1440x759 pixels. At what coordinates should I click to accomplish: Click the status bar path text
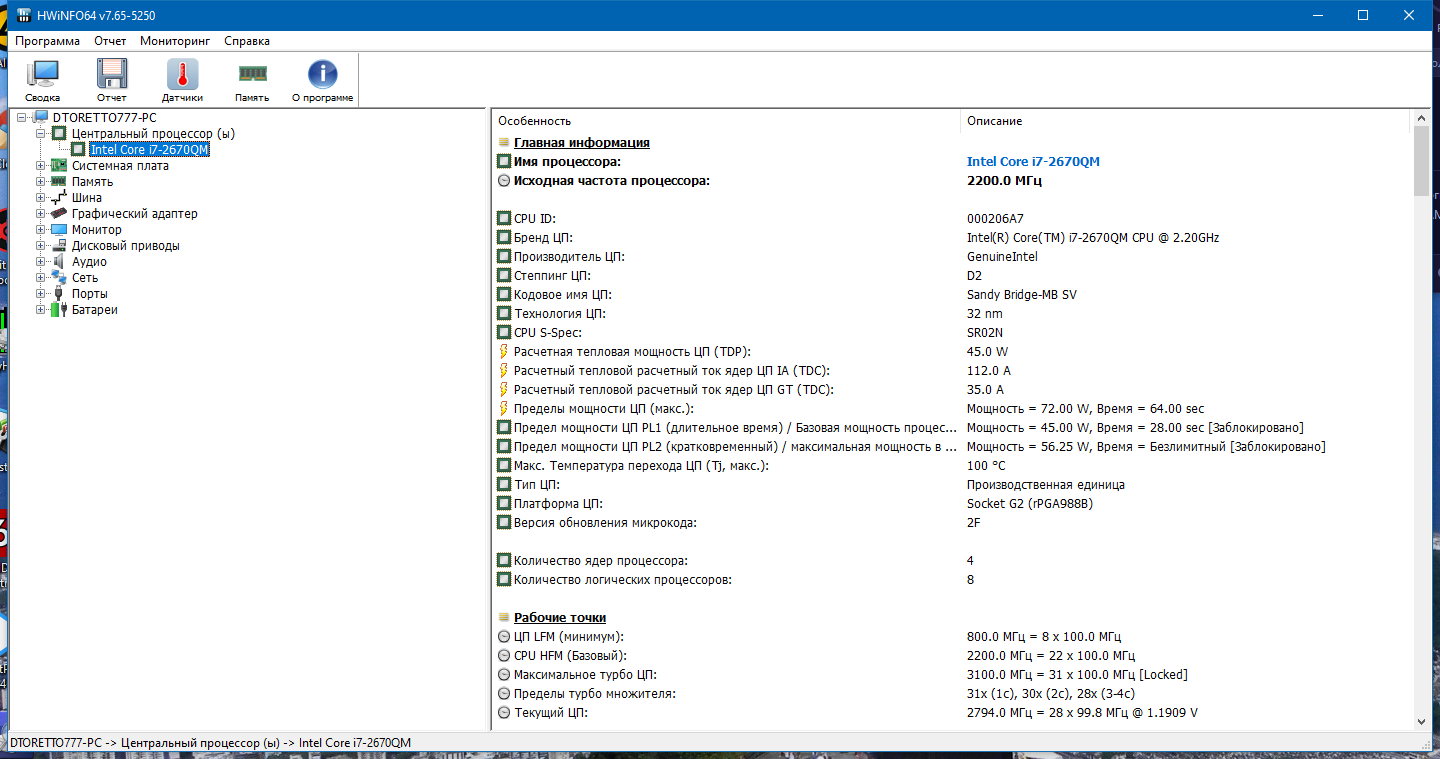click(x=210, y=743)
